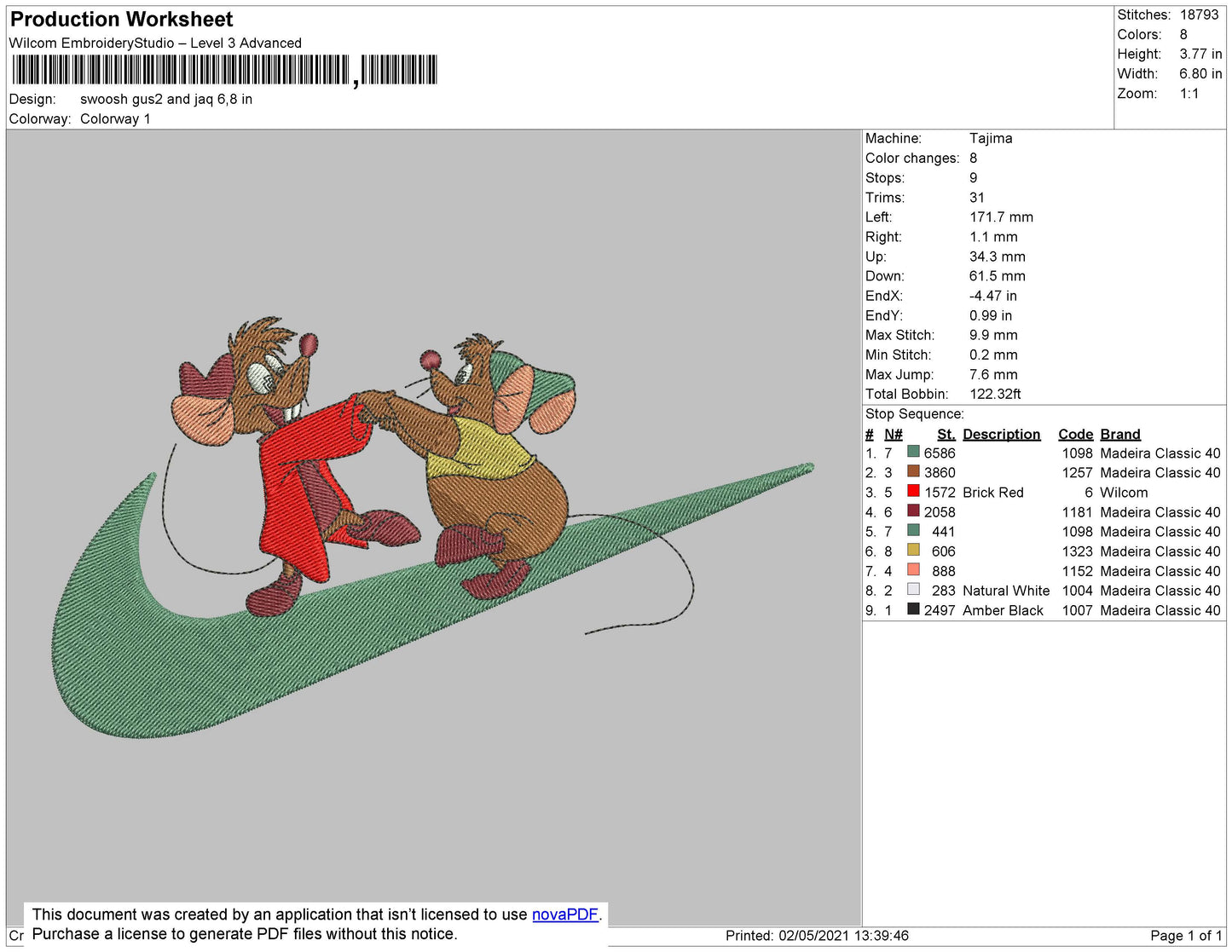Click the Natural White thread swatch

click(913, 590)
